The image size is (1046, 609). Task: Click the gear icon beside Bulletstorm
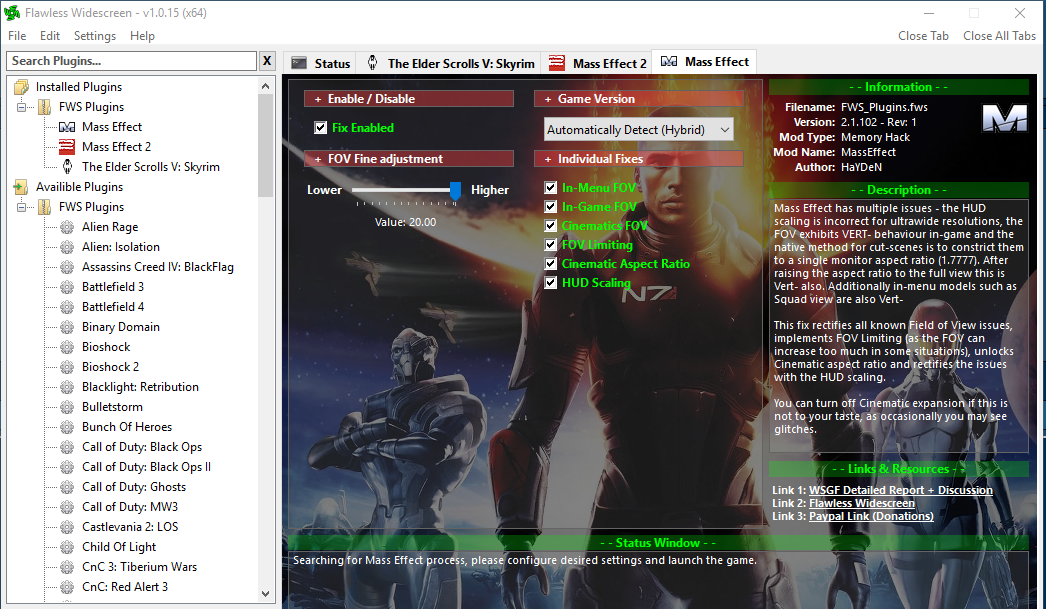tap(67, 407)
